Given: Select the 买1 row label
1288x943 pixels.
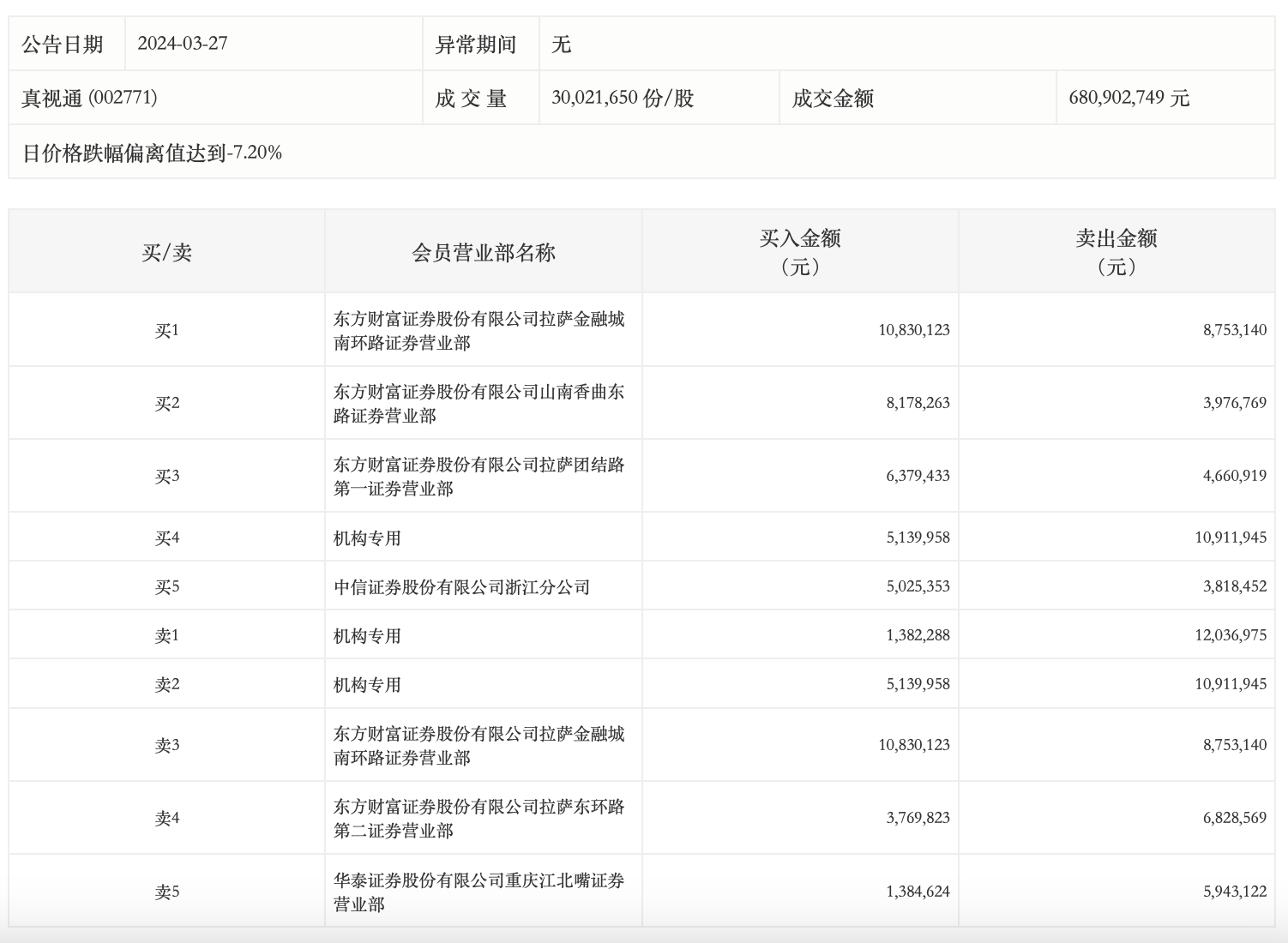Looking at the screenshot, I should tap(166, 330).
